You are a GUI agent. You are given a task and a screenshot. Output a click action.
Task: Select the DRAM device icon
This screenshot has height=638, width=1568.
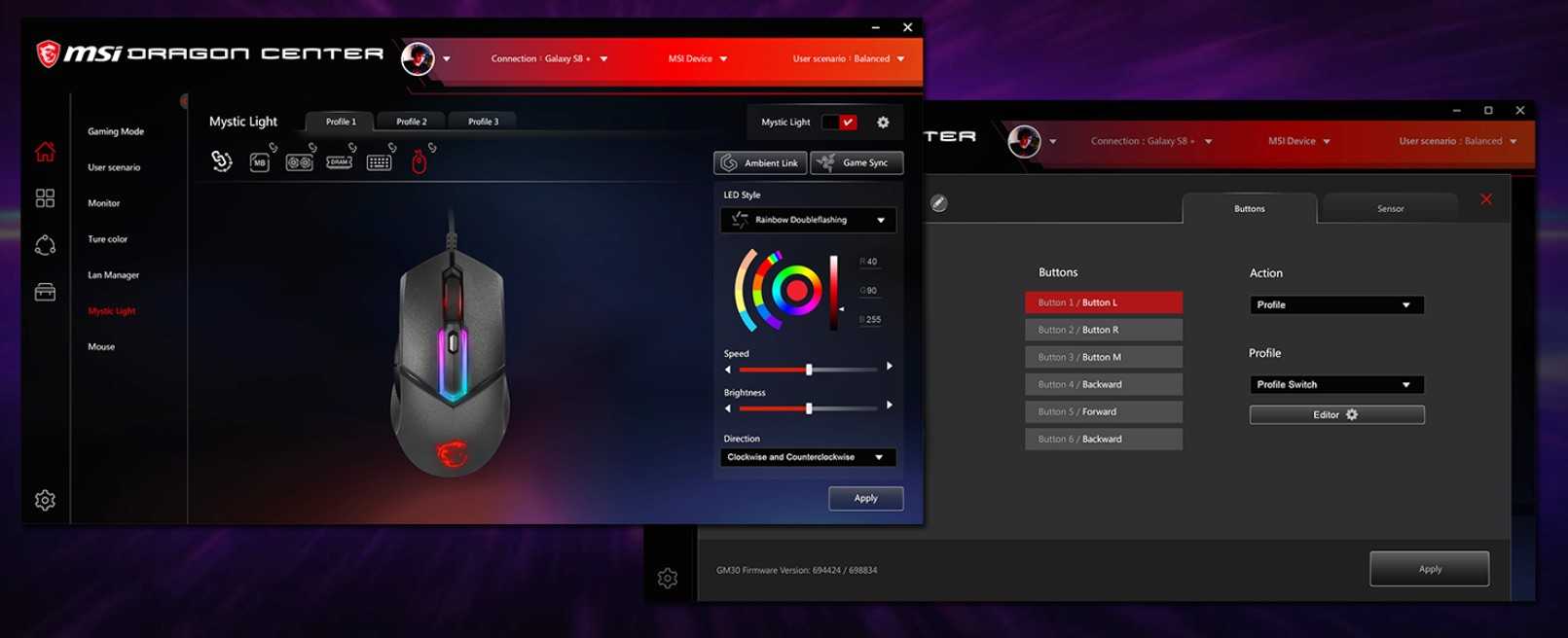(x=339, y=162)
